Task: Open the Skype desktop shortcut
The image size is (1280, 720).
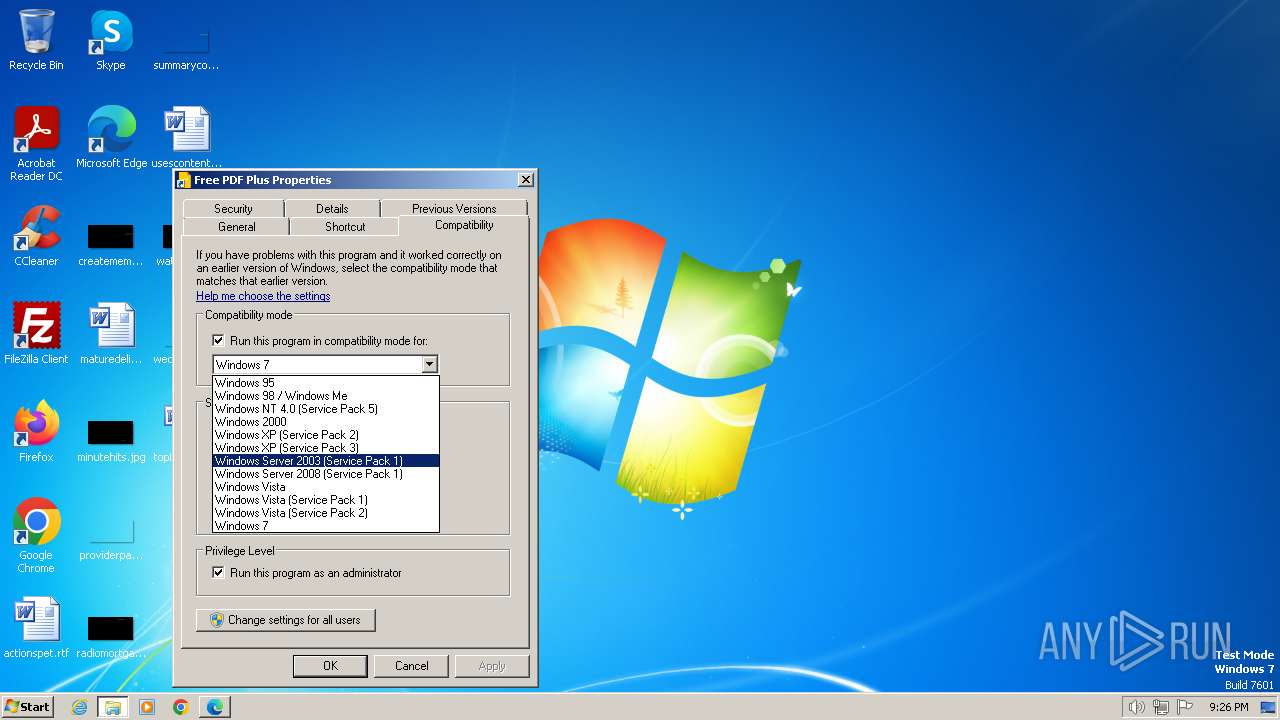Action: 110,40
